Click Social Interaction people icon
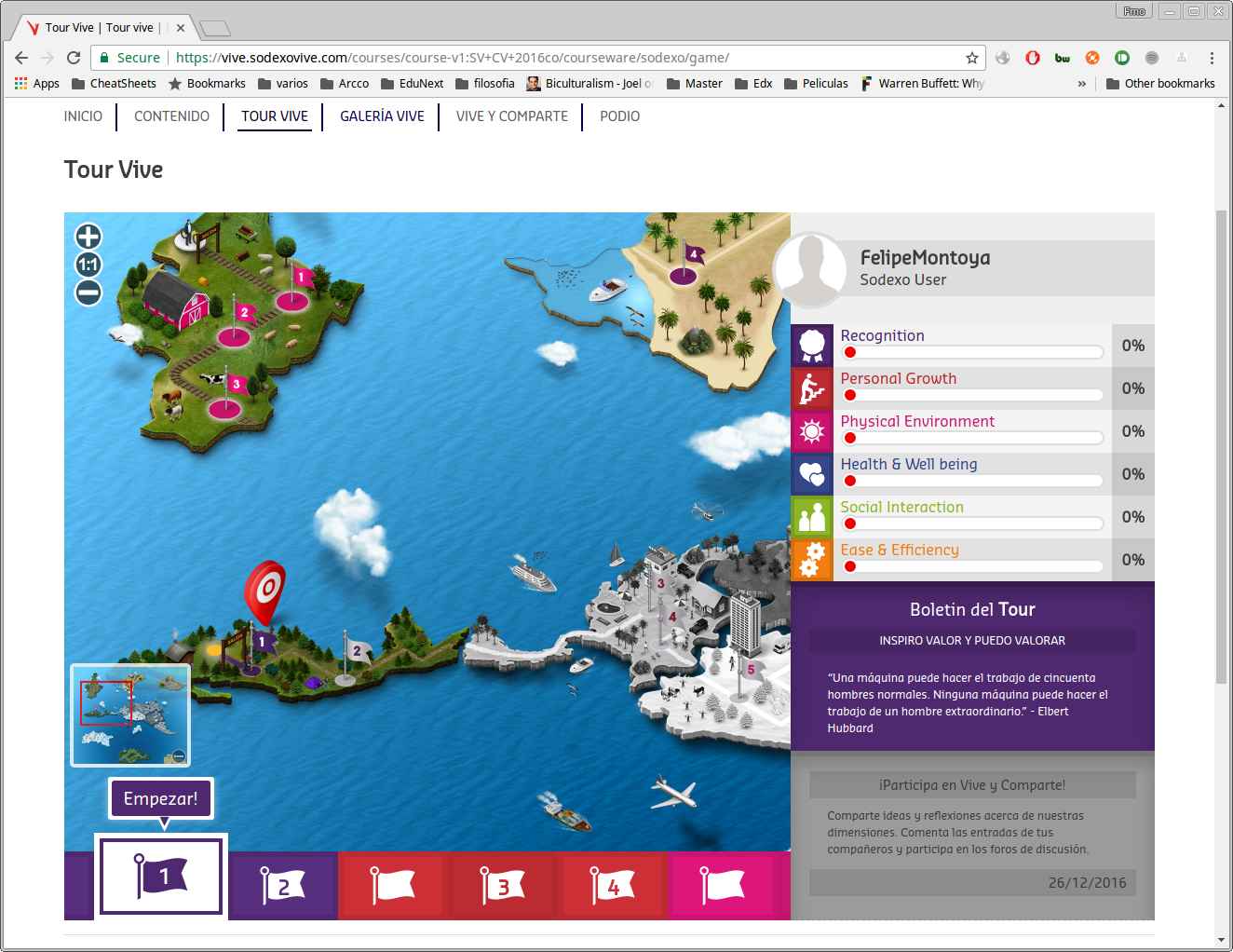Viewport: 1233px width, 952px height. click(x=812, y=517)
